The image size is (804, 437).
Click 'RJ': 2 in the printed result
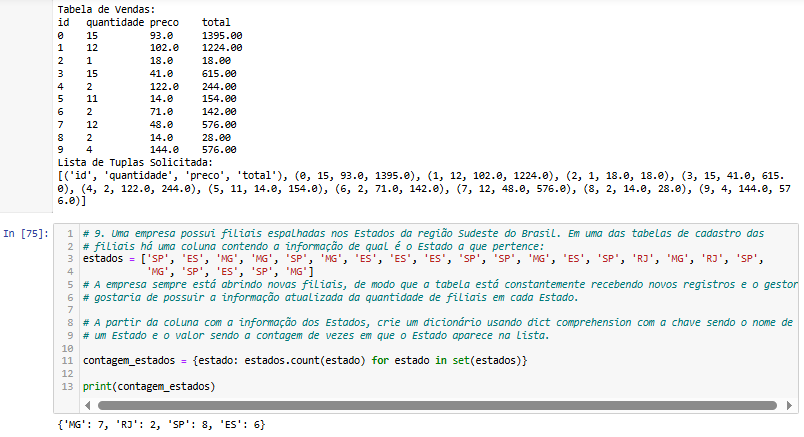(x=138, y=425)
